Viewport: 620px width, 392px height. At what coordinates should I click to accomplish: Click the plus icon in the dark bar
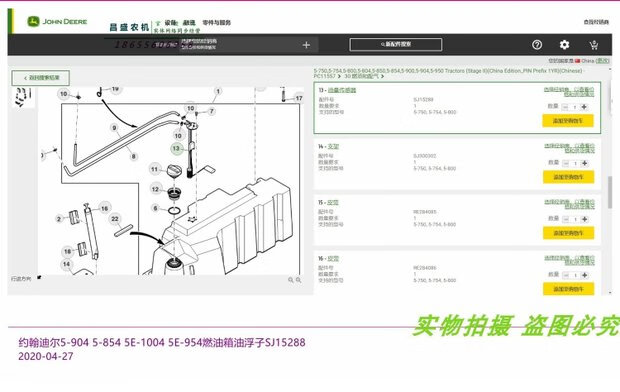coord(306,45)
